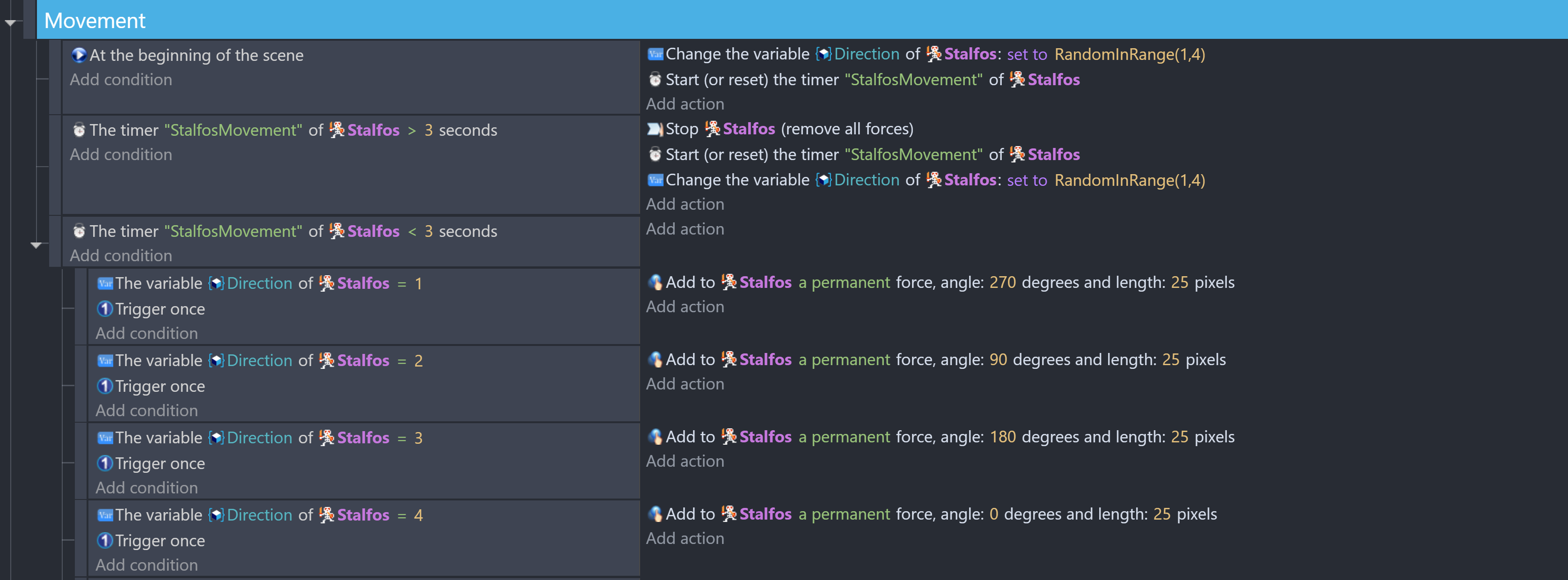Add condition below Direction = 4 Trigger once

(146, 565)
